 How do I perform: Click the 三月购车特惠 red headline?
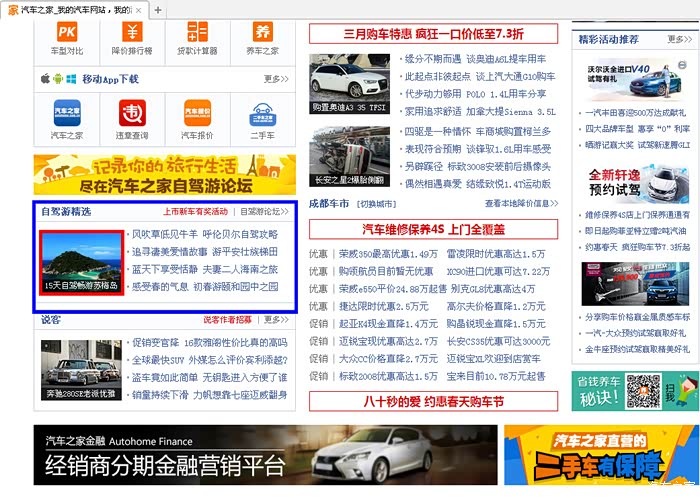432,33
